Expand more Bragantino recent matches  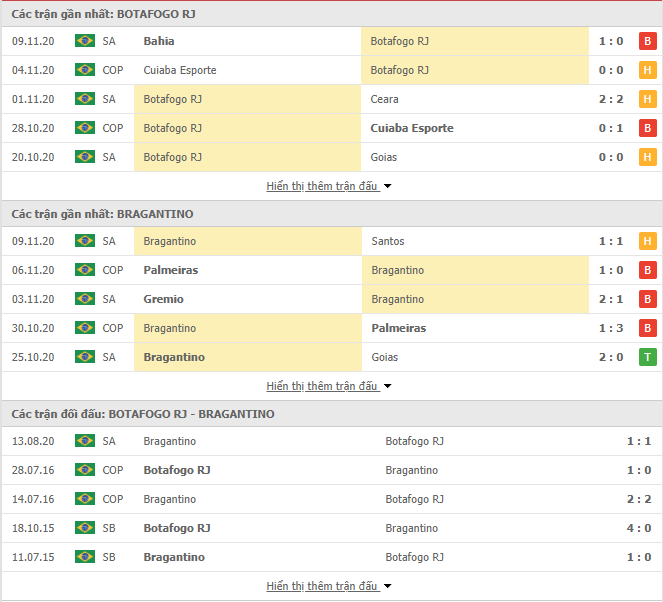pyautogui.click(x=329, y=386)
